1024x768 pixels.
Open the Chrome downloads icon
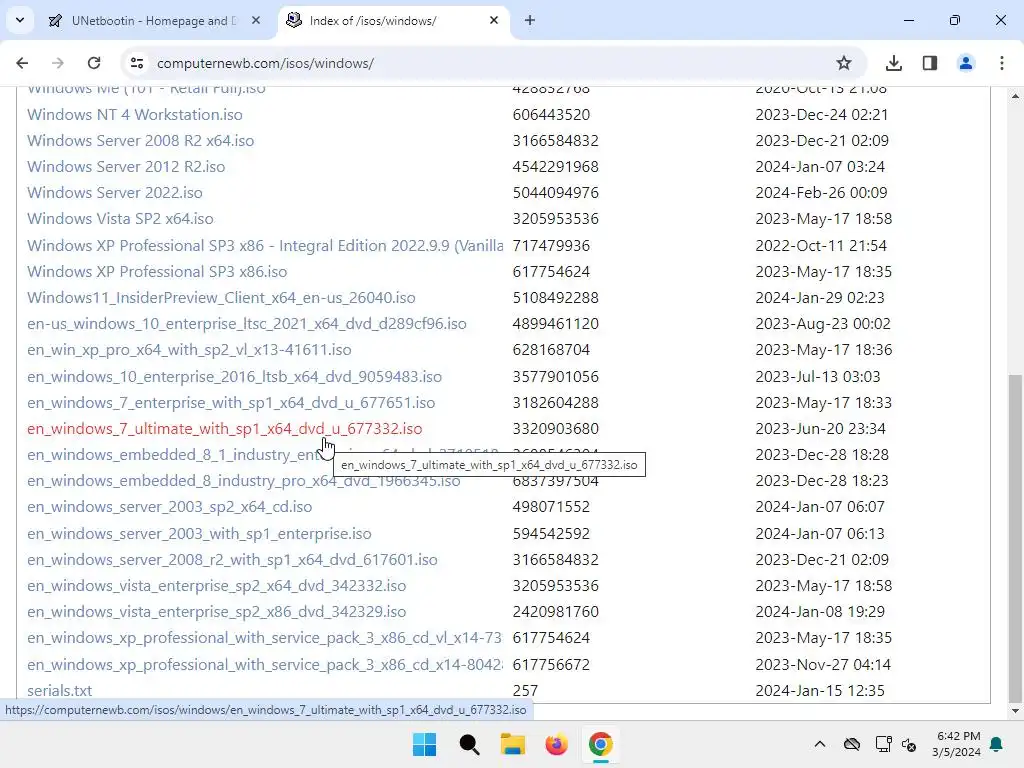point(893,63)
